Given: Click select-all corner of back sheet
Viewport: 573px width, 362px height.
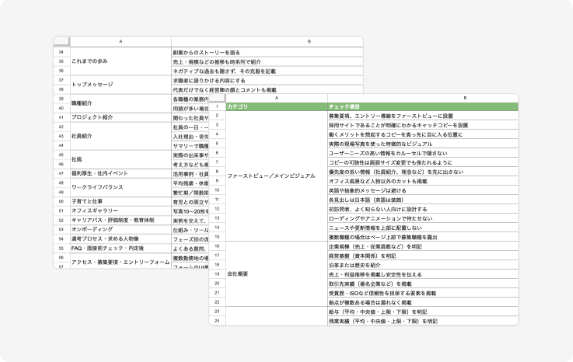Looking at the screenshot, I should tap(62, 41).
